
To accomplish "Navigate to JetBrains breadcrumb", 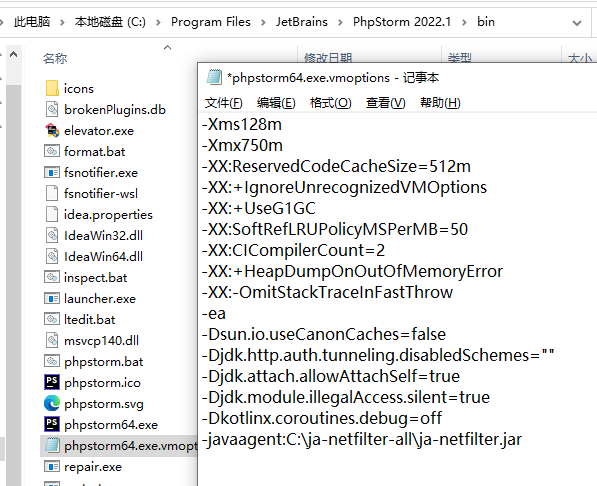I will 302,22.
